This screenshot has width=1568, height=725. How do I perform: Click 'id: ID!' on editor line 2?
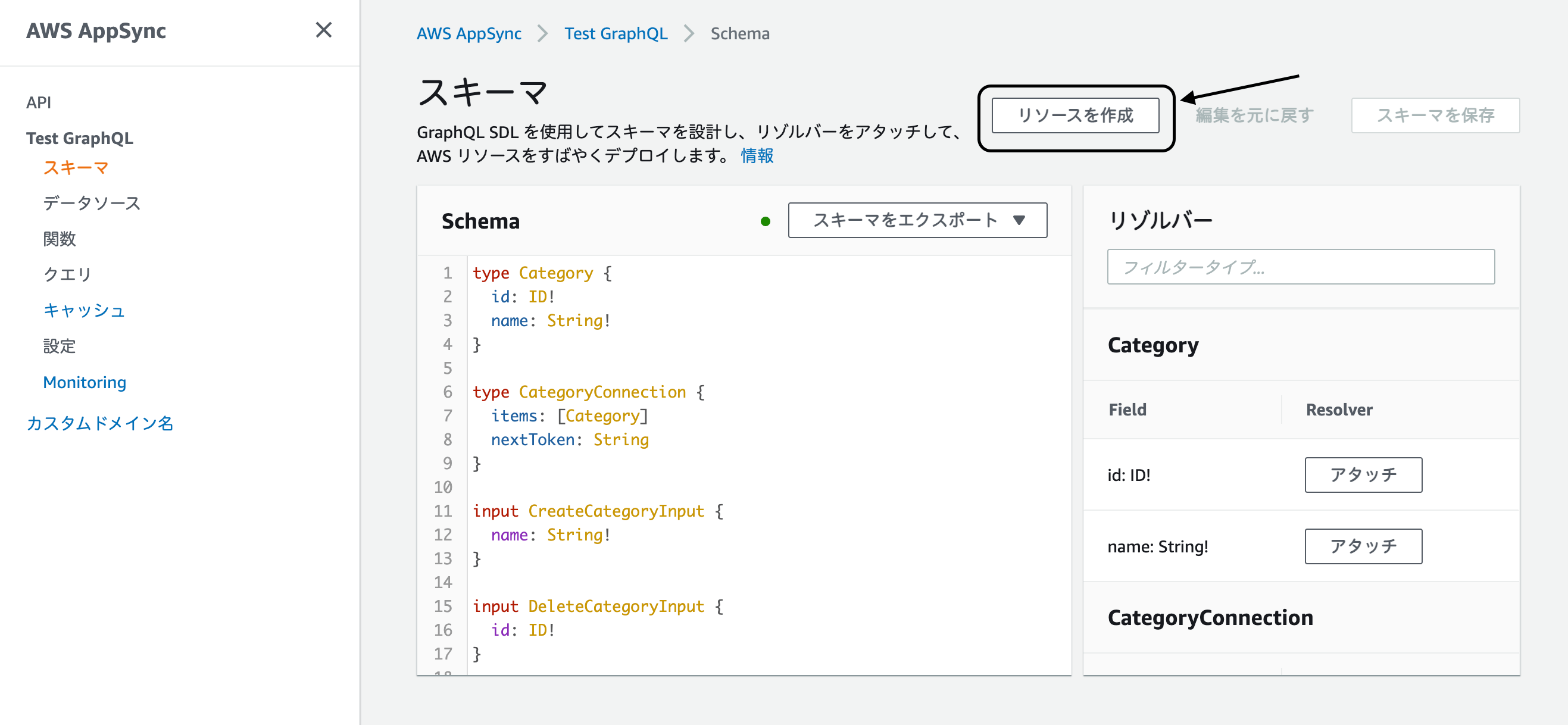(523, 297)
